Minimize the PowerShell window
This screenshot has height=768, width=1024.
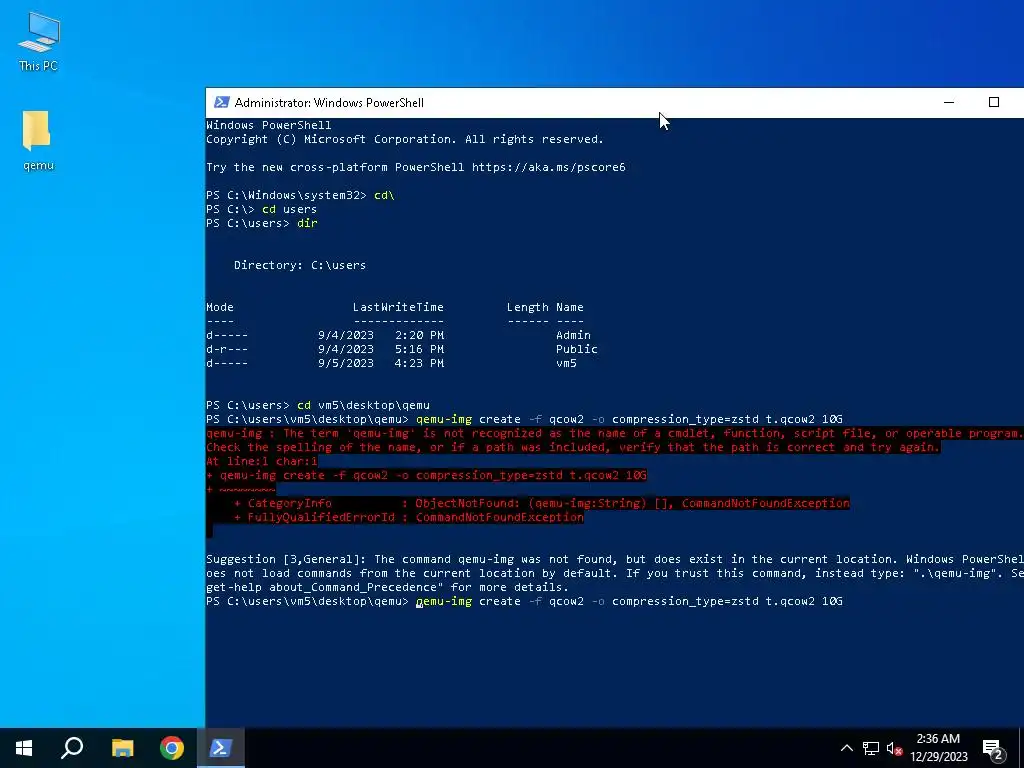tap(949, 103)
